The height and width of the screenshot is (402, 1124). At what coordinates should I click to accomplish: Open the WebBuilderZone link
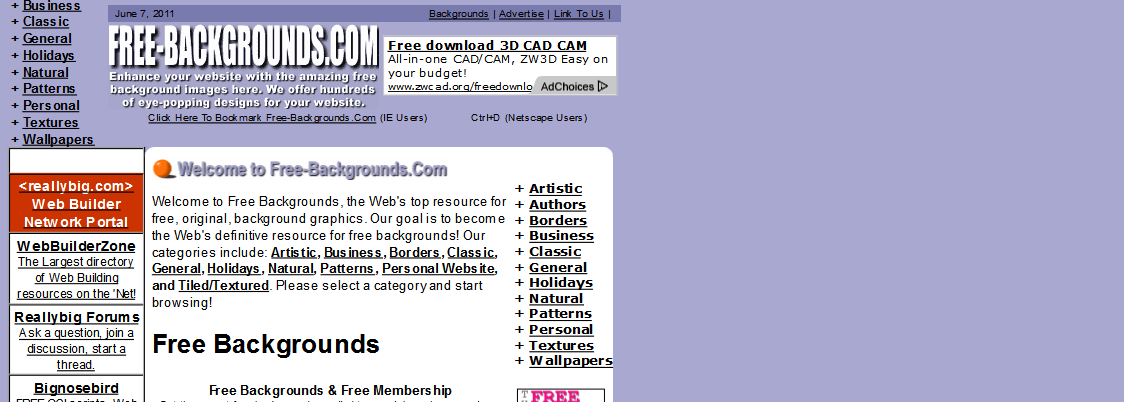[x=76, y=247]
